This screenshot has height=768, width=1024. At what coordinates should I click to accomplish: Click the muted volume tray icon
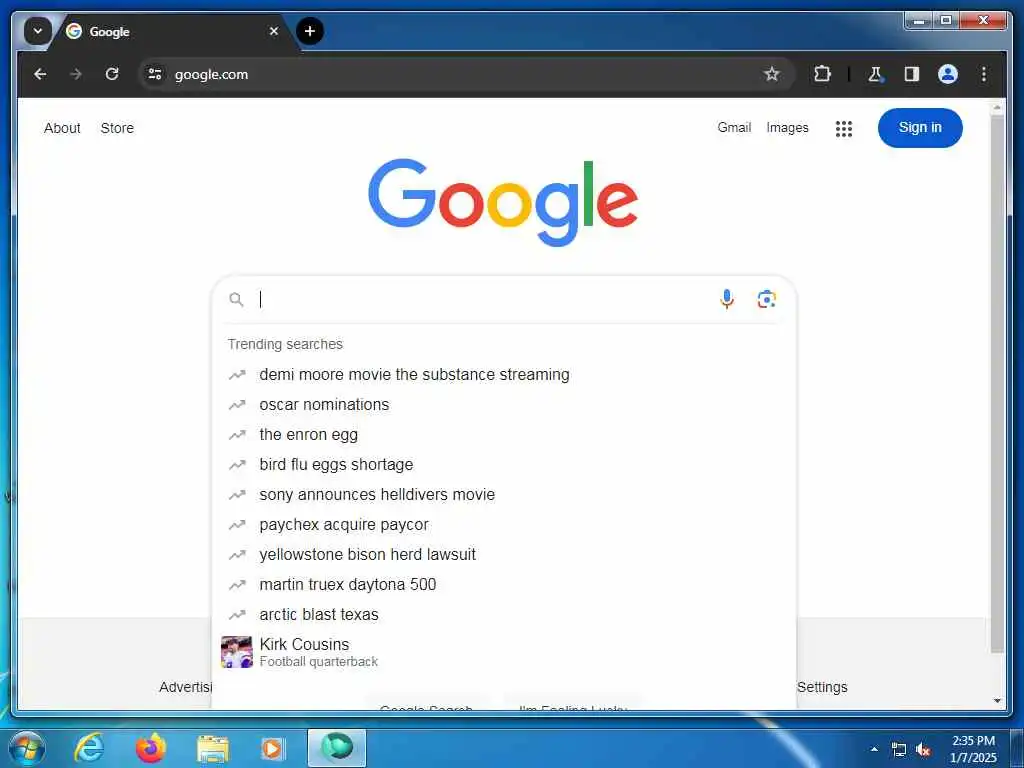click(923, 750)
